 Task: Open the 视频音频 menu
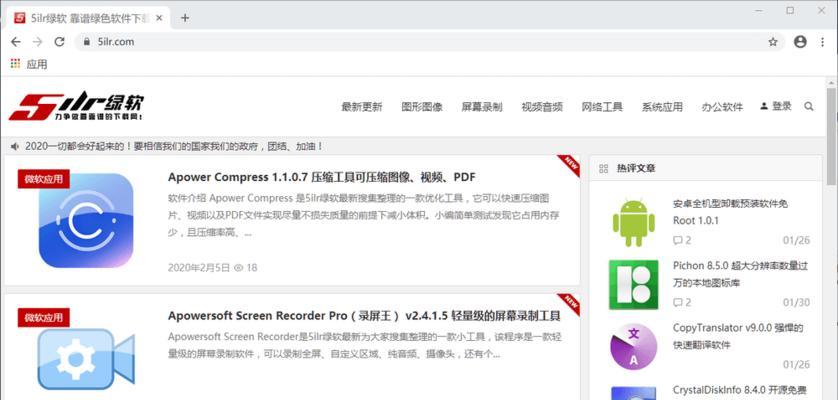[x=542, y=106]
